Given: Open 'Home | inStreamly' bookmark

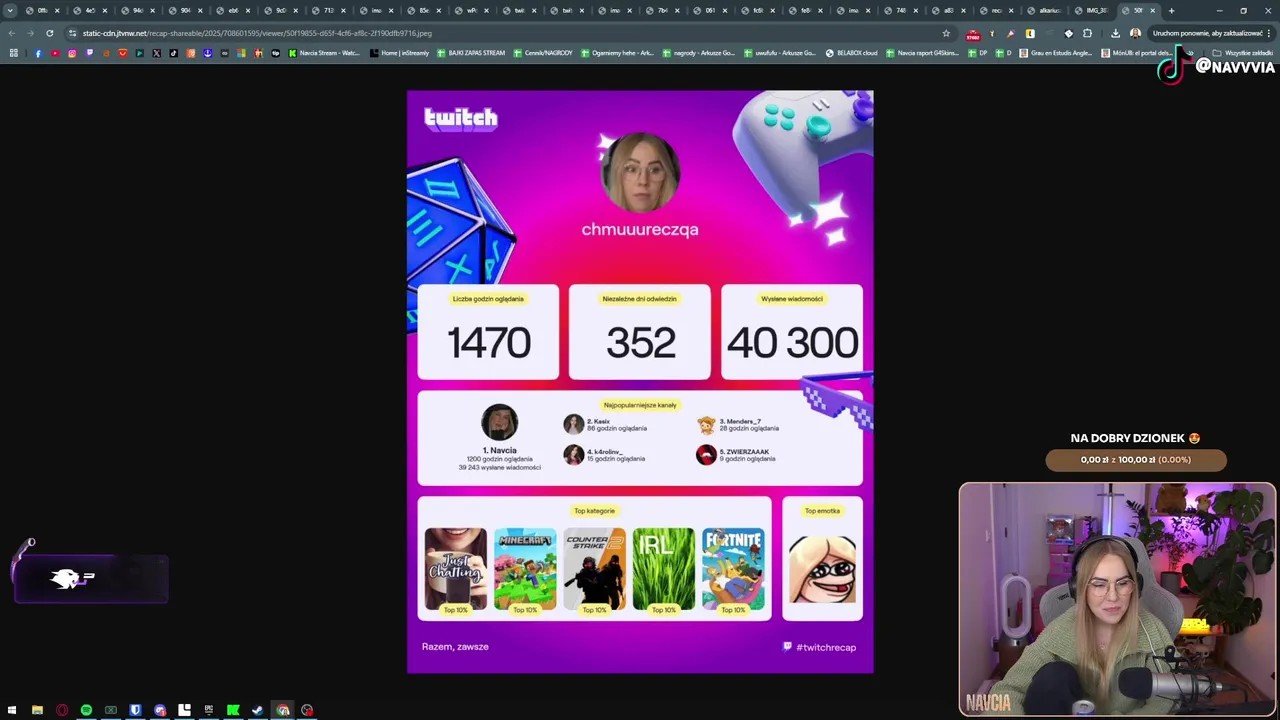Looking at the screenshot, I should (400, 53).
